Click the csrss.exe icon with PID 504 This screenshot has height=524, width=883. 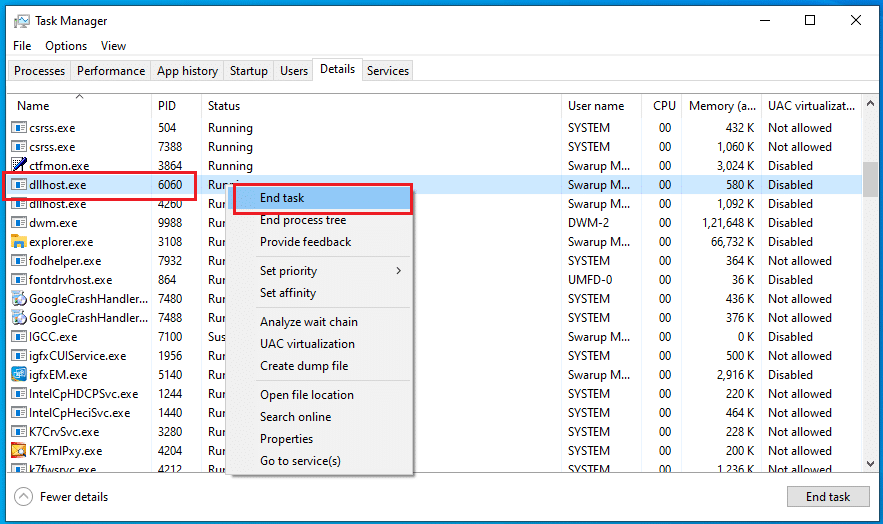tap(19, 128)
